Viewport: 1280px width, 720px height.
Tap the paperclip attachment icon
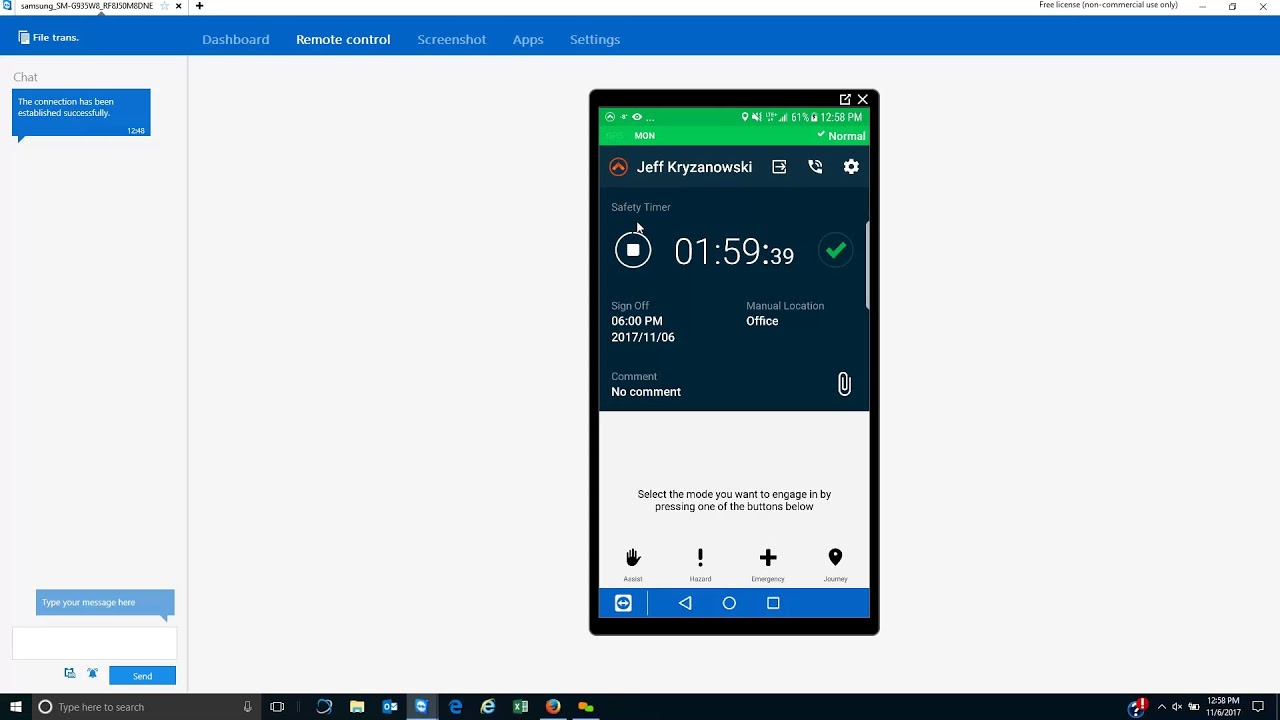[x=844, y=384]
